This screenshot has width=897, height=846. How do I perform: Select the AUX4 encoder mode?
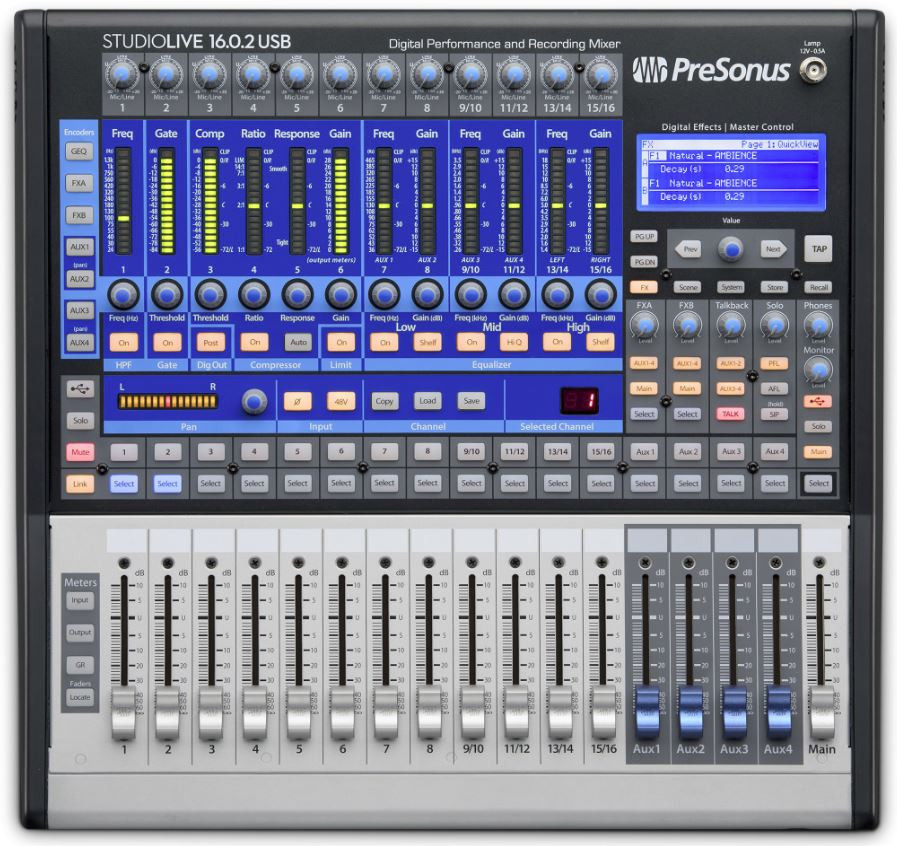click(x=79, y=343)
